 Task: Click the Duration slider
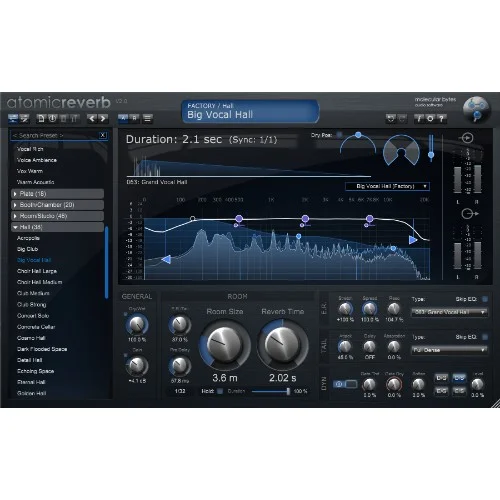[x=271, y=391]
